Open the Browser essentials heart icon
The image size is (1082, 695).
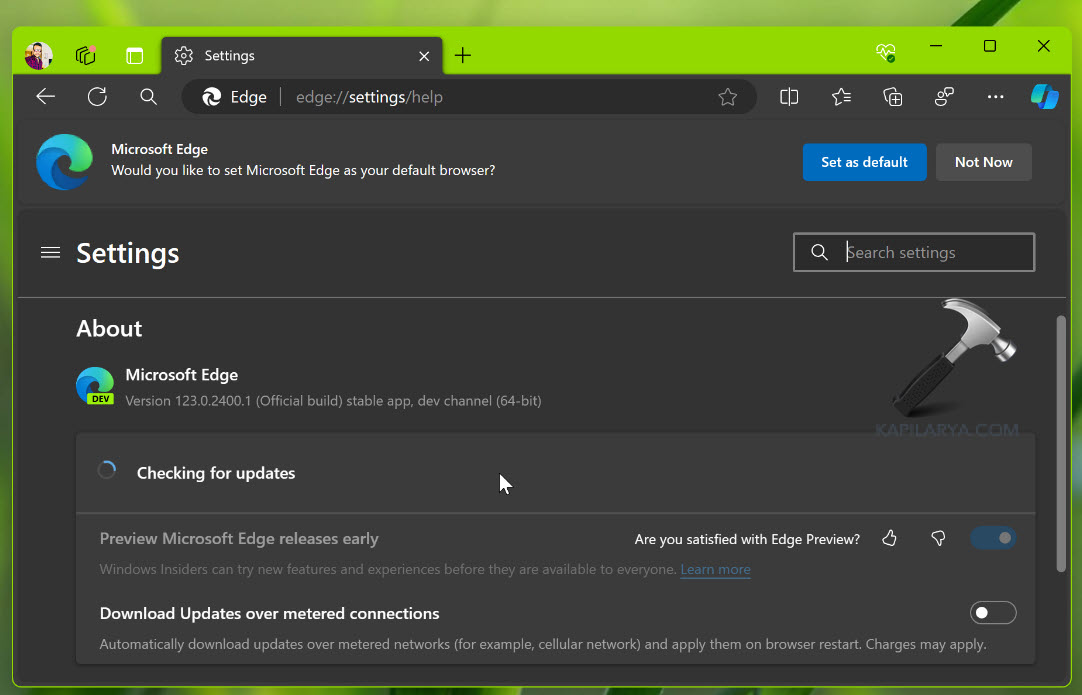click(x=885, y=52)
